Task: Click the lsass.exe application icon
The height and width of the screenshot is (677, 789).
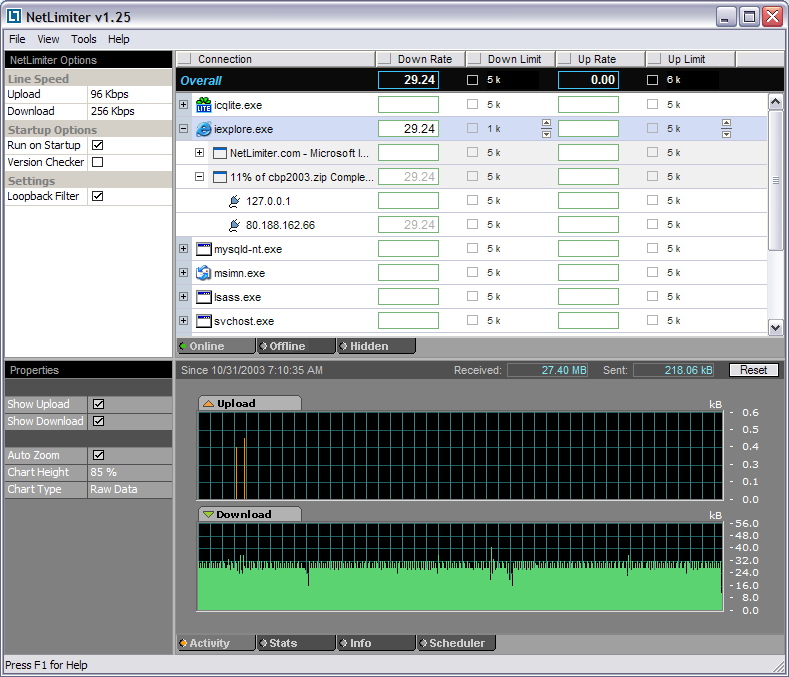Action: 203,297
